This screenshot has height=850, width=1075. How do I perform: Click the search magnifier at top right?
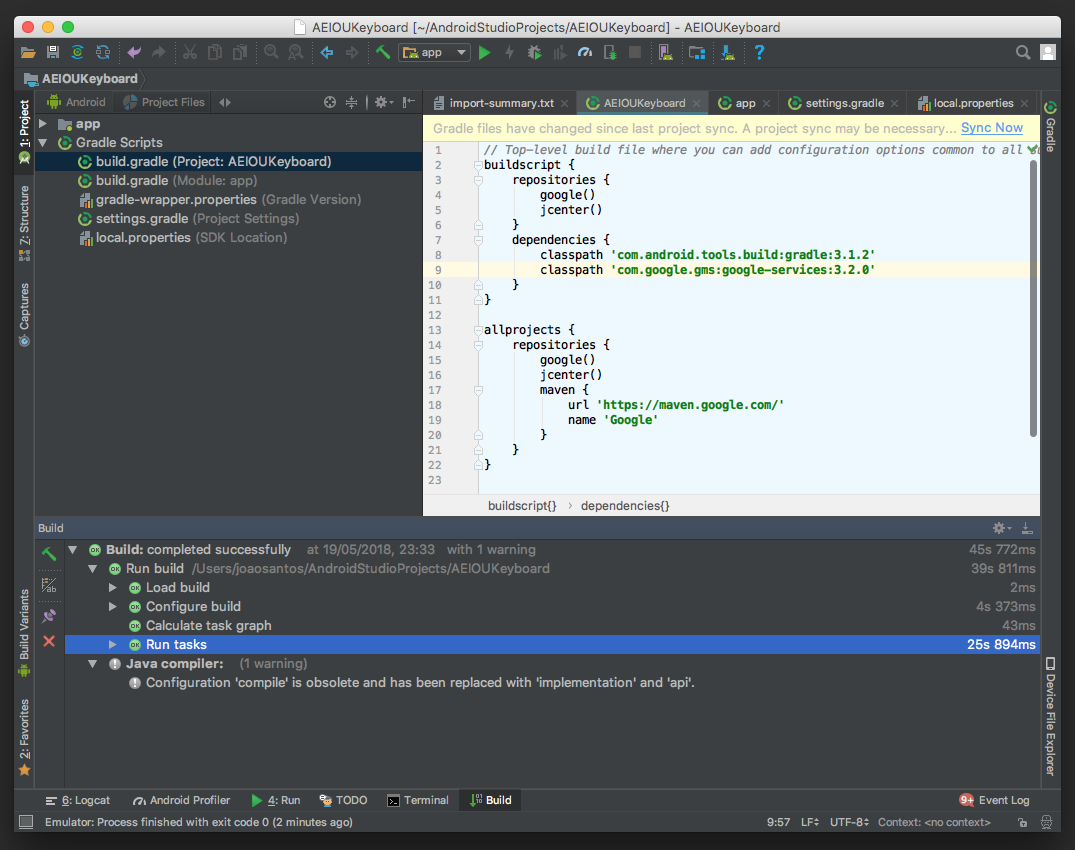click(1022, 53)
